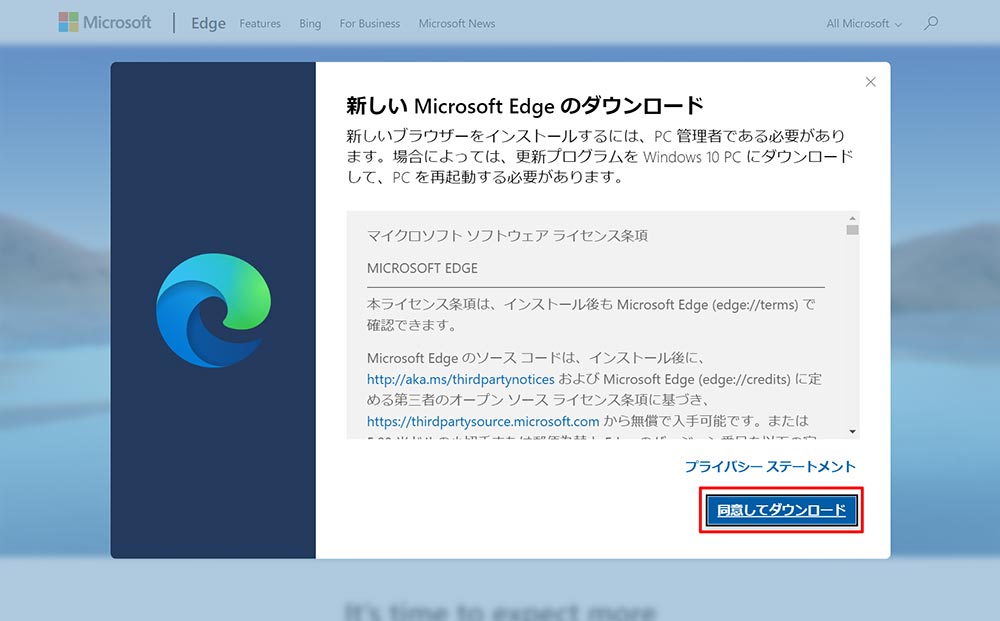This screenshot has width=1000, height=621.
Task: Open the Features menu item
Action: point(260,24)
